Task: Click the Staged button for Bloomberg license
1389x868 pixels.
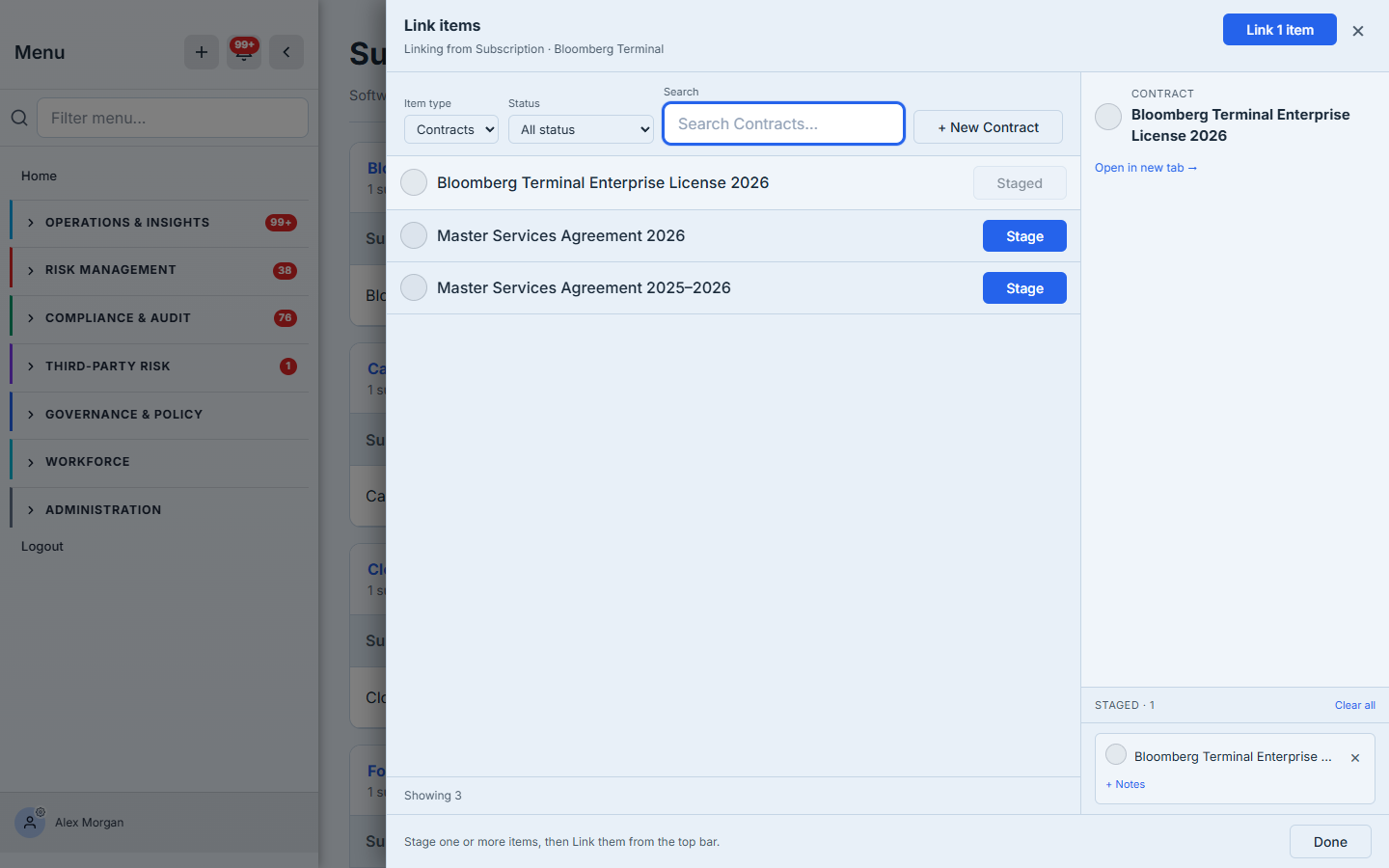Action: pyautogui.click(x=1020, y=183)
